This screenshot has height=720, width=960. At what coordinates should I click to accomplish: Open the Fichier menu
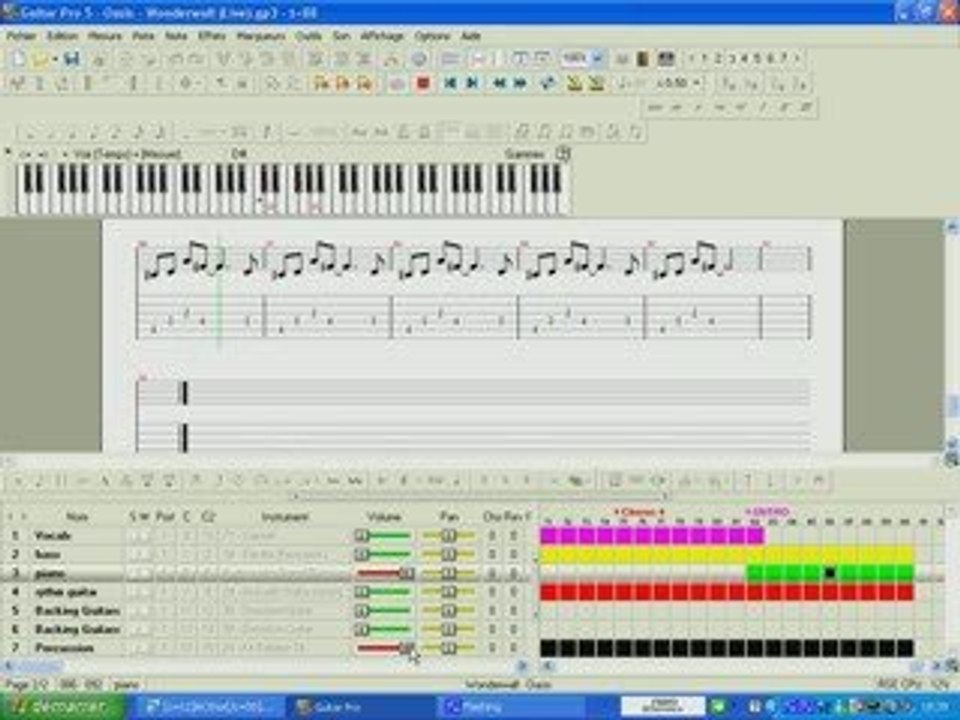(21, 36)
